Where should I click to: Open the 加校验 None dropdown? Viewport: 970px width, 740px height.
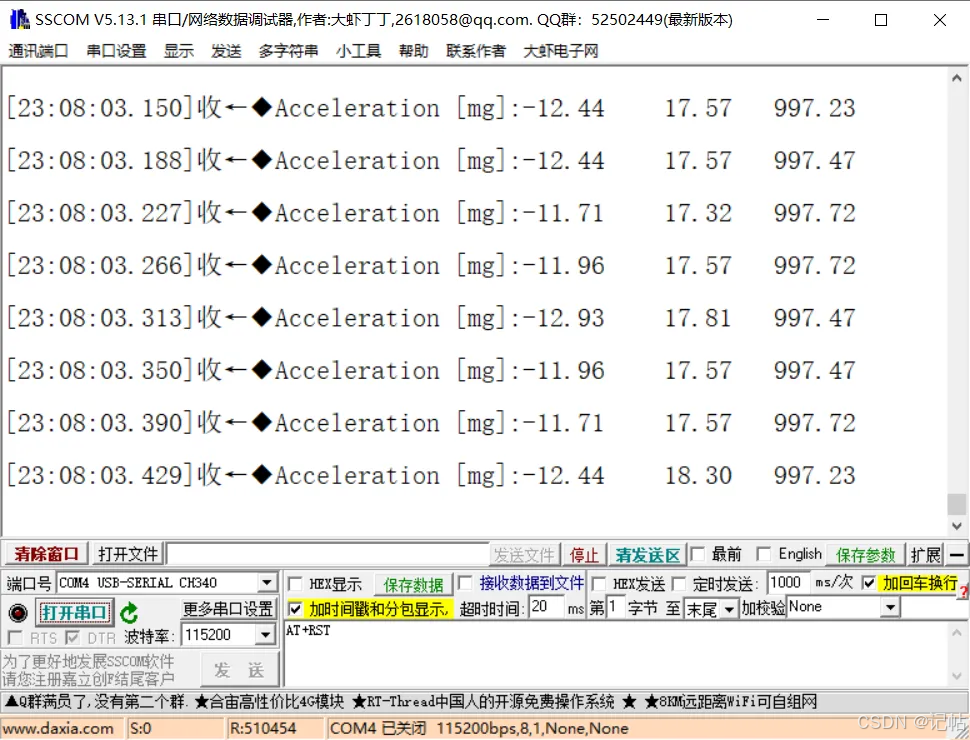pos(890,608)
